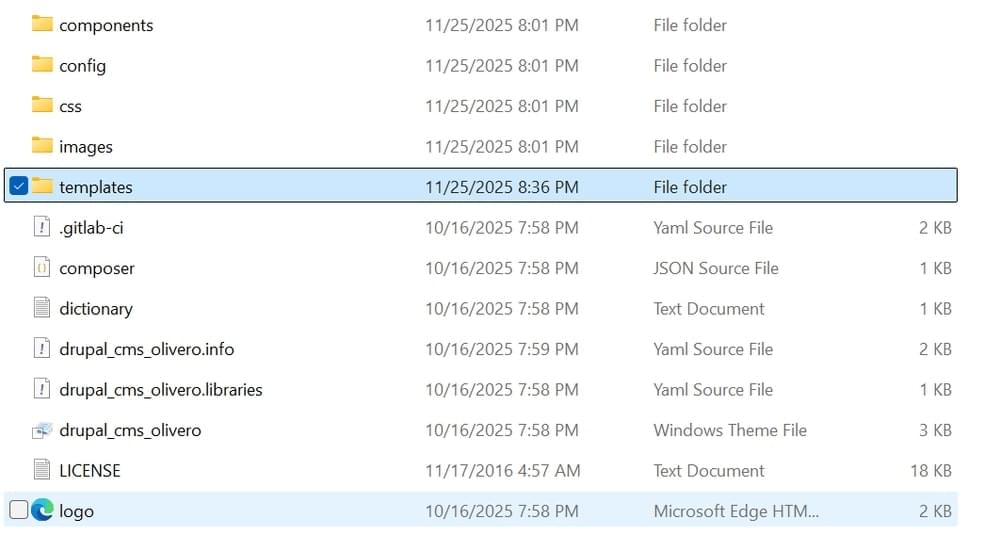This screenshot has height=551, width=1000.
Task: Click the components folder icon
Action: (x=42, y=25)
